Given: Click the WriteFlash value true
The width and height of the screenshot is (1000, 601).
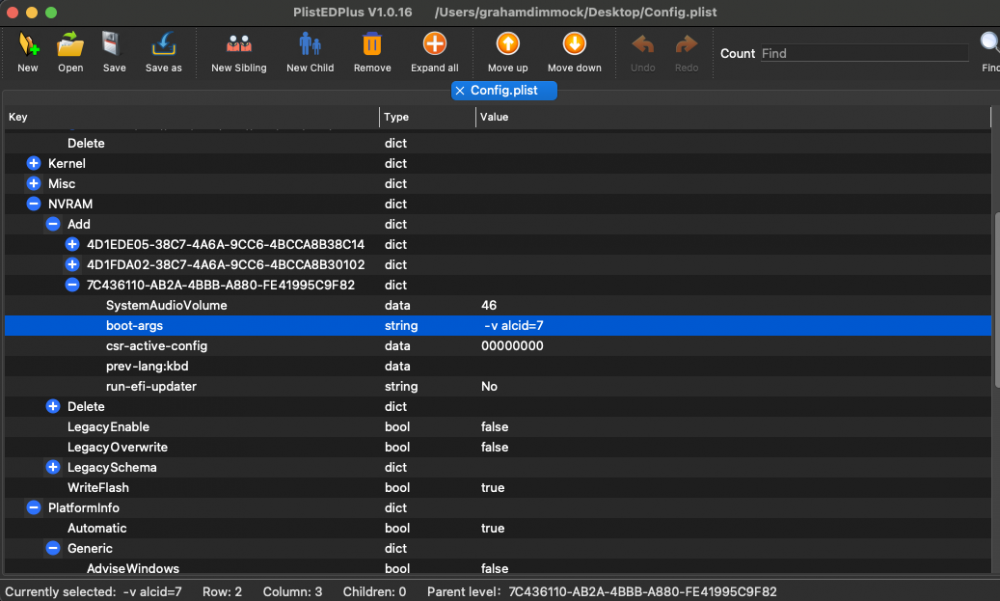Looking at the screenshot, I should [x=492, y=487].
